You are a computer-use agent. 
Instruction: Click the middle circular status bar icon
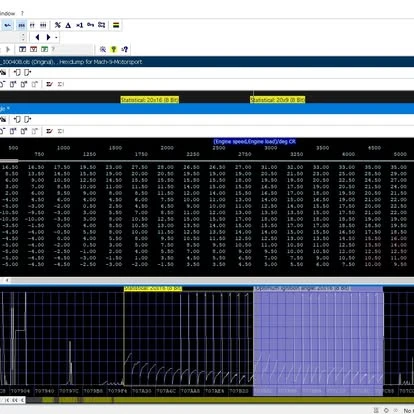click(x=386, y=410)
